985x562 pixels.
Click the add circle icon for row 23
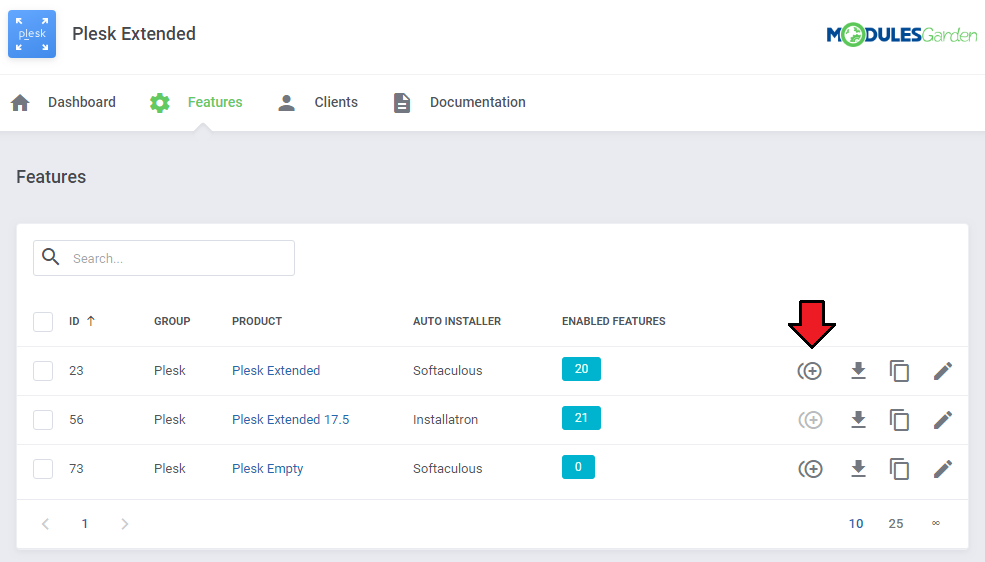point(810,371)
